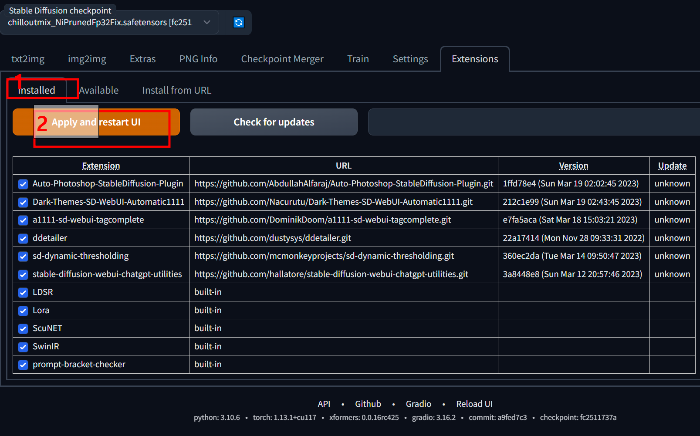Open the Install from URL sub-tab

[176, 90]
